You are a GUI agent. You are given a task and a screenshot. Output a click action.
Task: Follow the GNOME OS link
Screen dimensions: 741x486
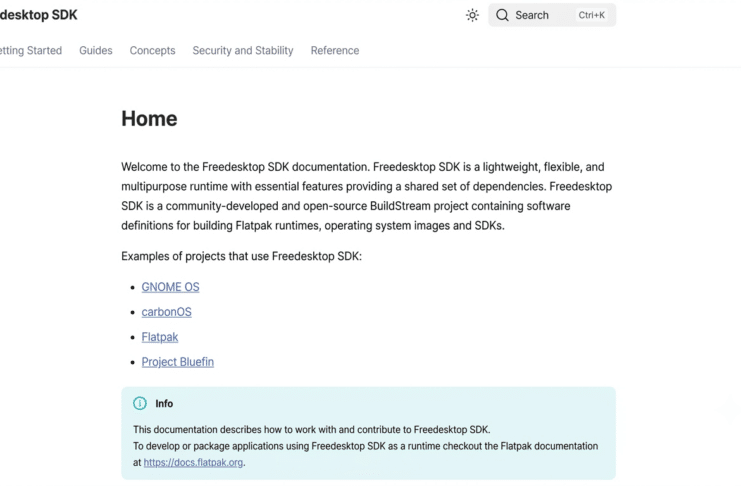(171, 287)
